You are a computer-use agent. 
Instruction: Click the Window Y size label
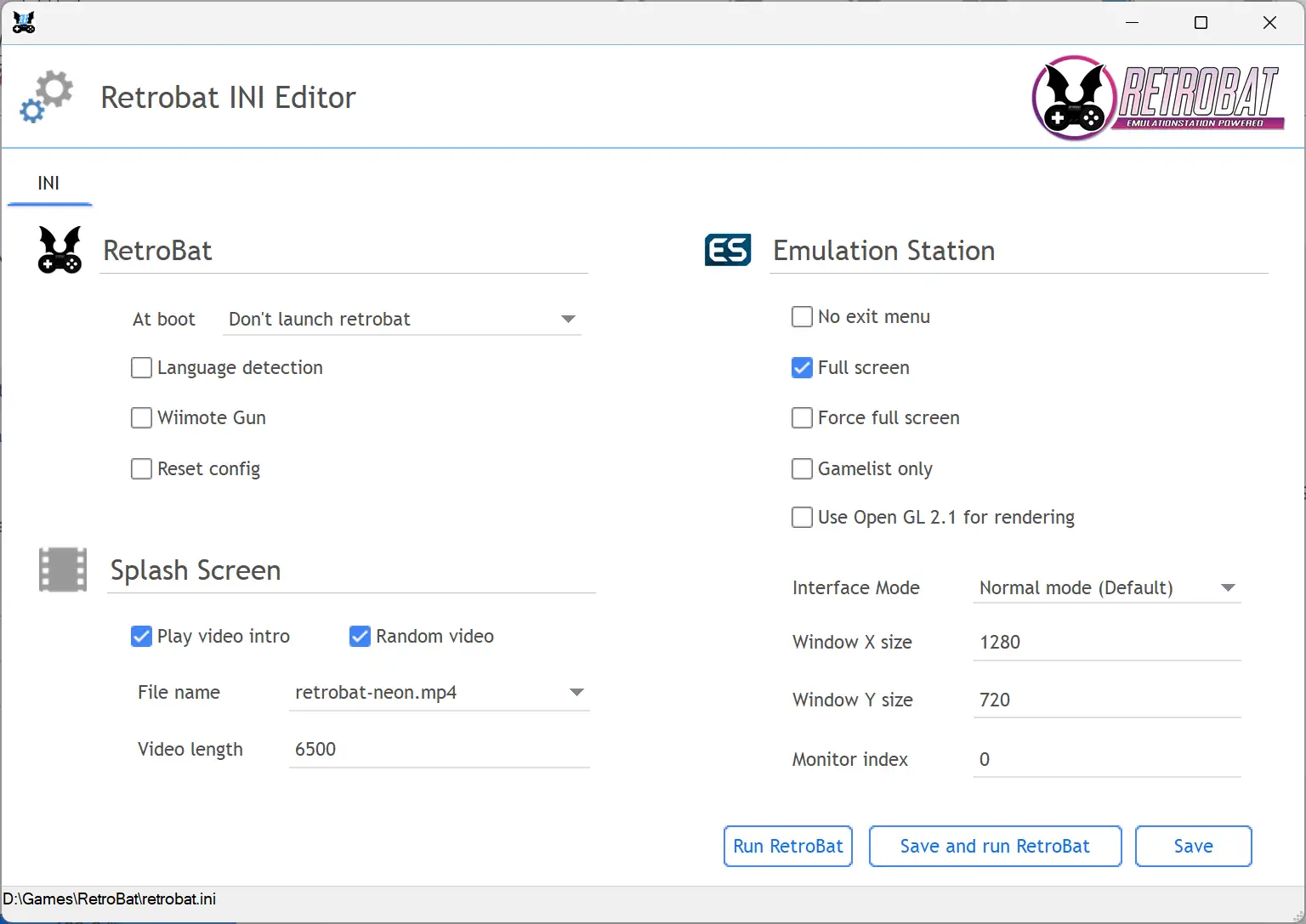[x=853, y=700]
